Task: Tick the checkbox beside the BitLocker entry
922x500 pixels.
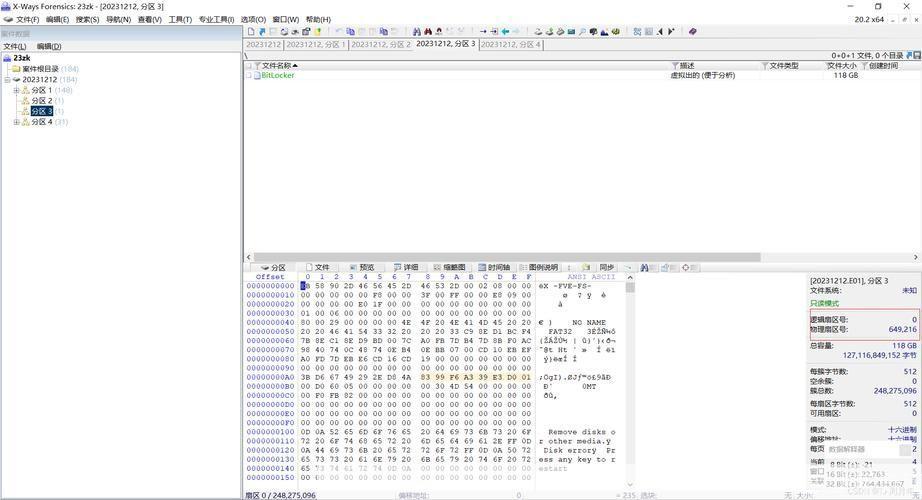Action: coord(248,75)
